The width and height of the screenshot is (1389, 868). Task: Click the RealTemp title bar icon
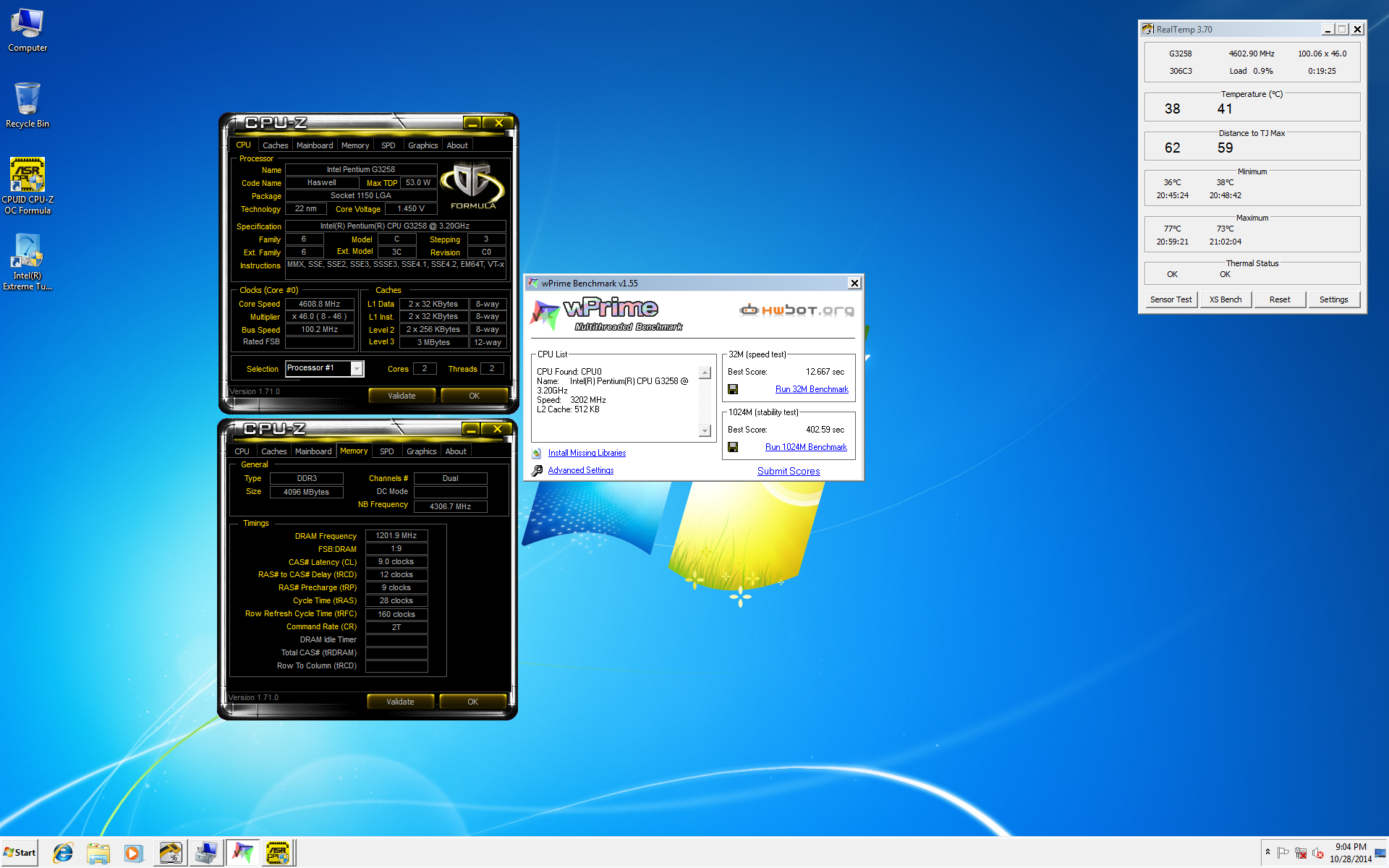click(x=1147, y=29)
